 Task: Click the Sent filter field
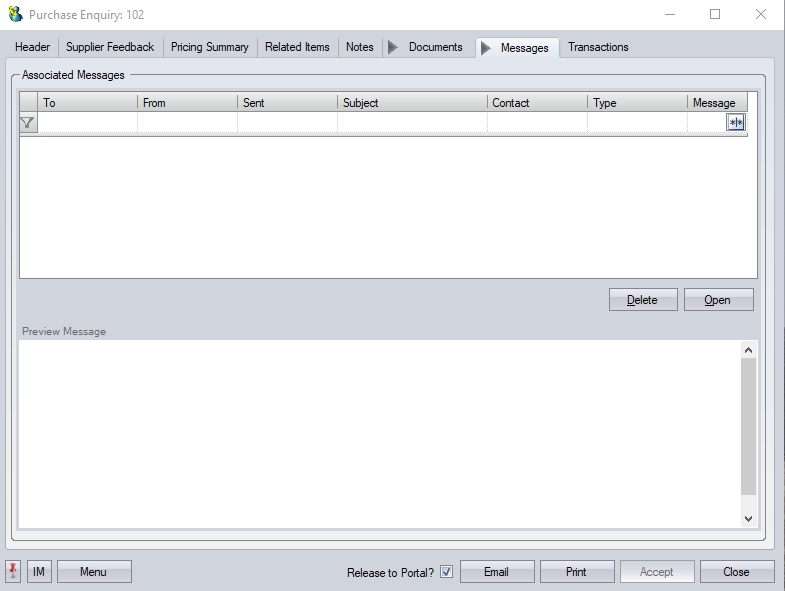(287, 123)
